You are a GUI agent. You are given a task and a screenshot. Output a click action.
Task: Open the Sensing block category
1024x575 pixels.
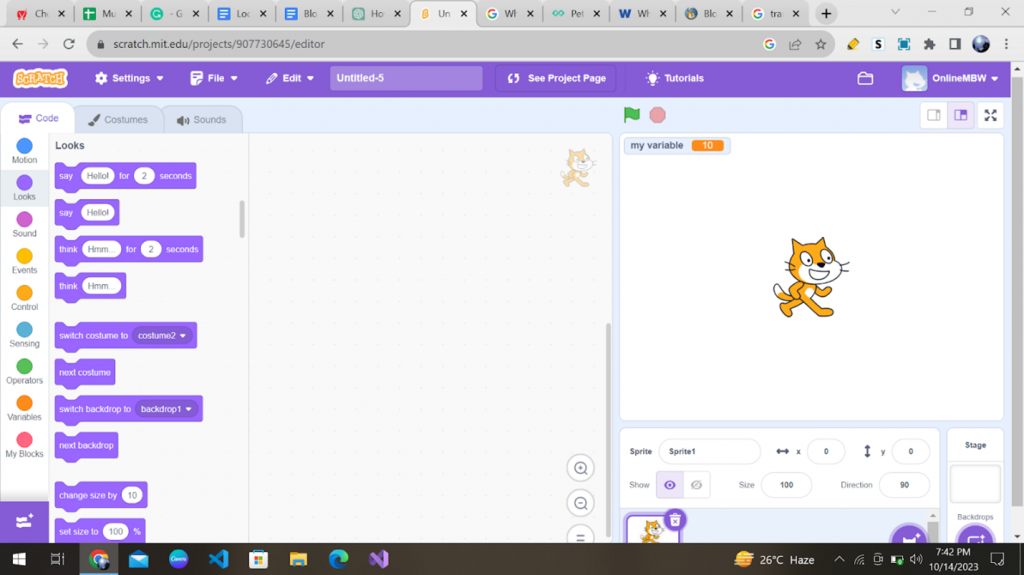24,334
